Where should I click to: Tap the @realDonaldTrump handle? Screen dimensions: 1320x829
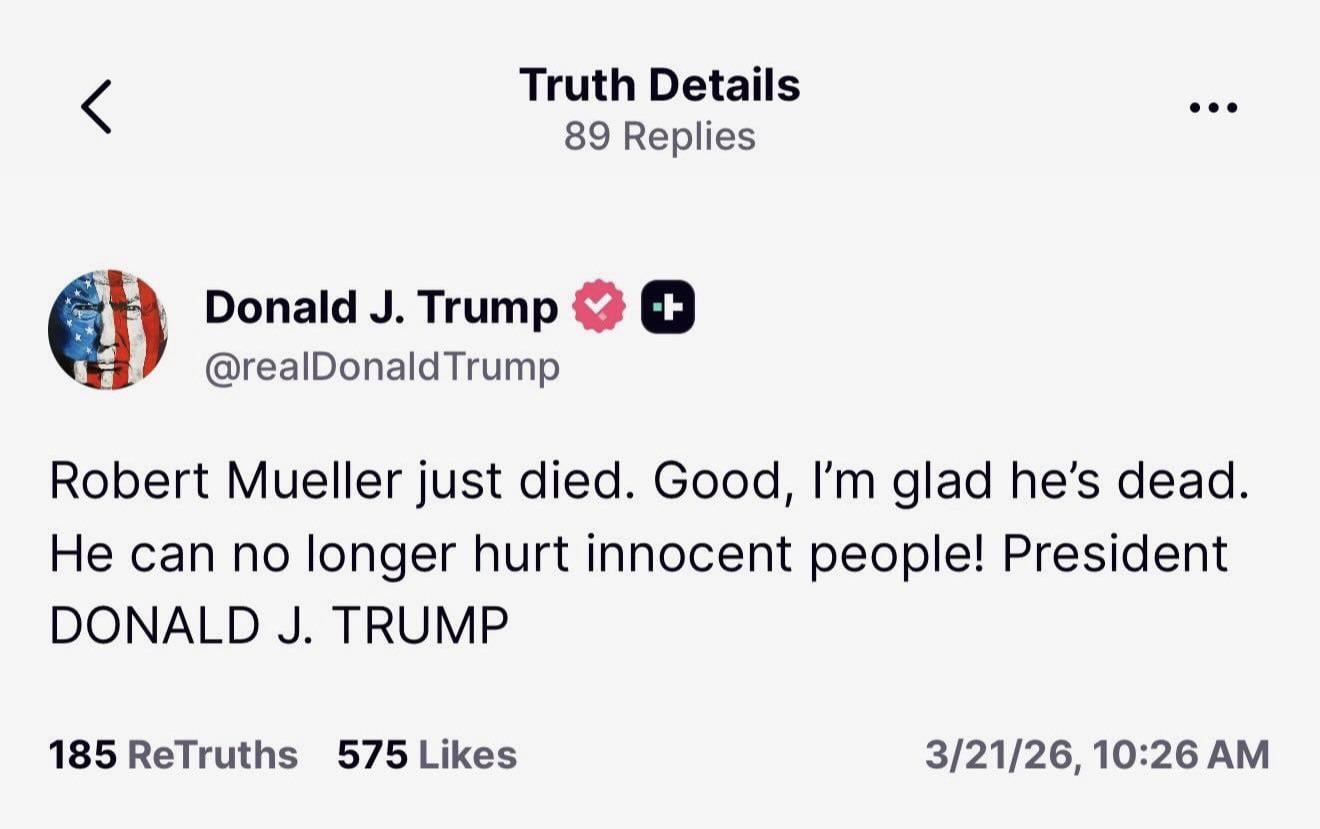pyautogui.click(x=382, y=368)
